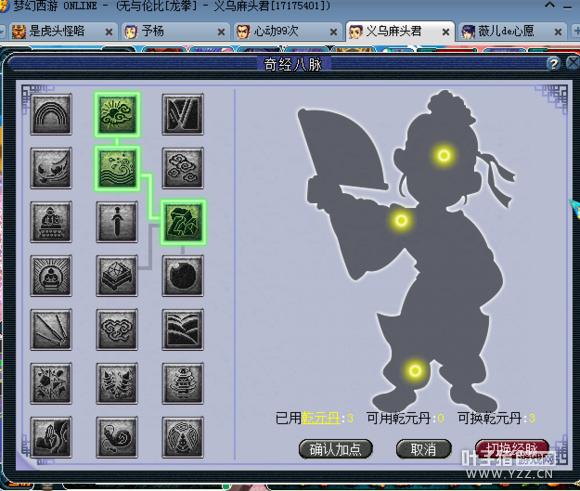Screen dimensions: 580x491
Task: Select the figure with spread wings icon
Action: (183, 437)
